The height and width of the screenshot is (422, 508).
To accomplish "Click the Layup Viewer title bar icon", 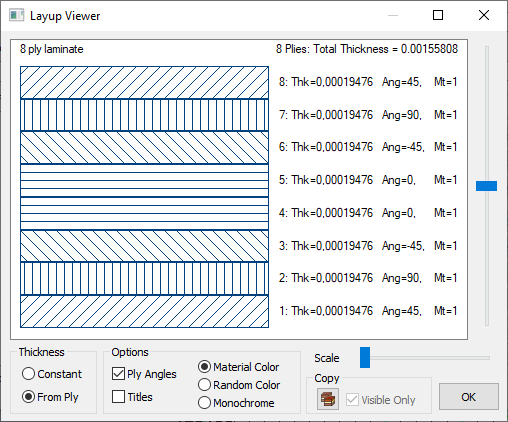I will tap(17, 15).
